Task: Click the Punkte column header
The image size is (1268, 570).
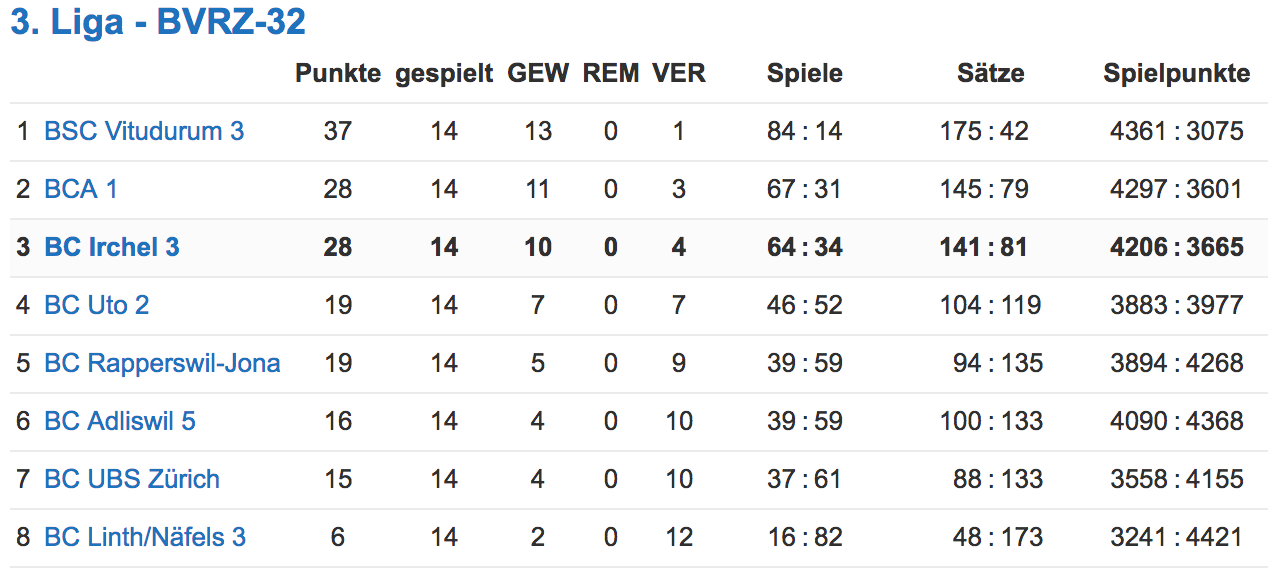Action: coord(338,73)
